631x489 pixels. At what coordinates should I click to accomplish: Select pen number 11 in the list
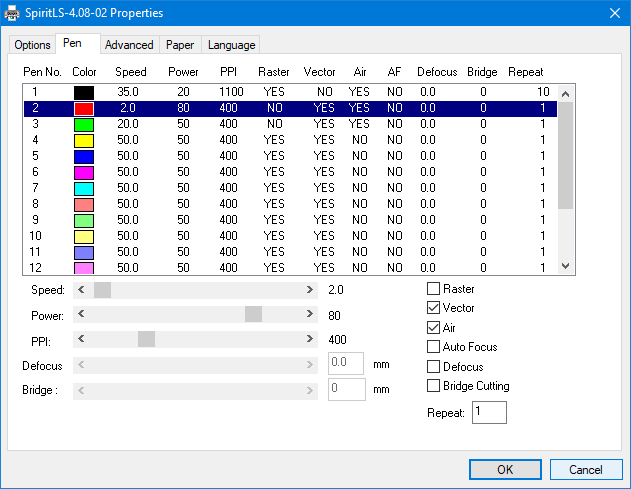290,252
